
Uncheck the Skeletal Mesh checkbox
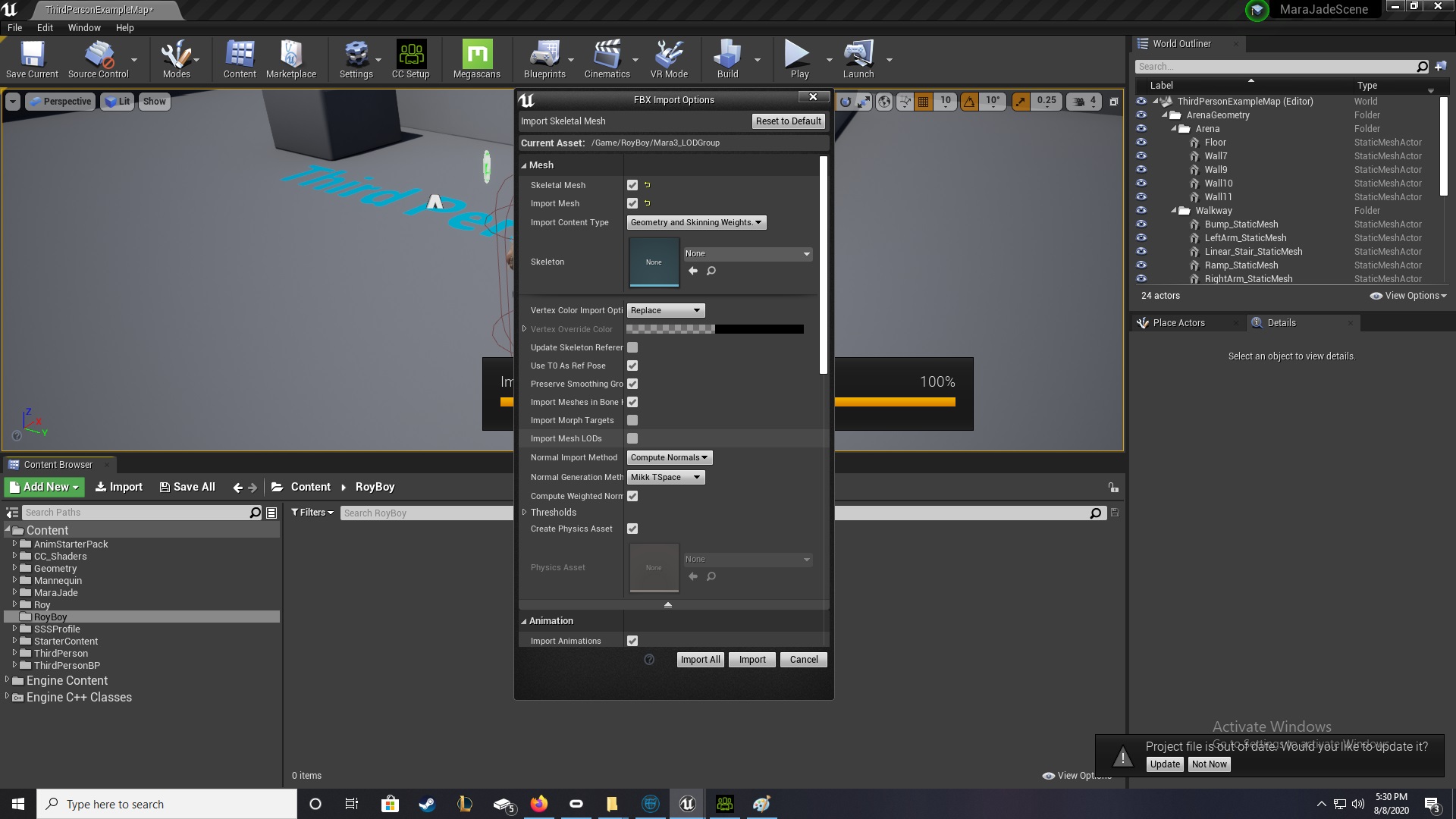632,185
